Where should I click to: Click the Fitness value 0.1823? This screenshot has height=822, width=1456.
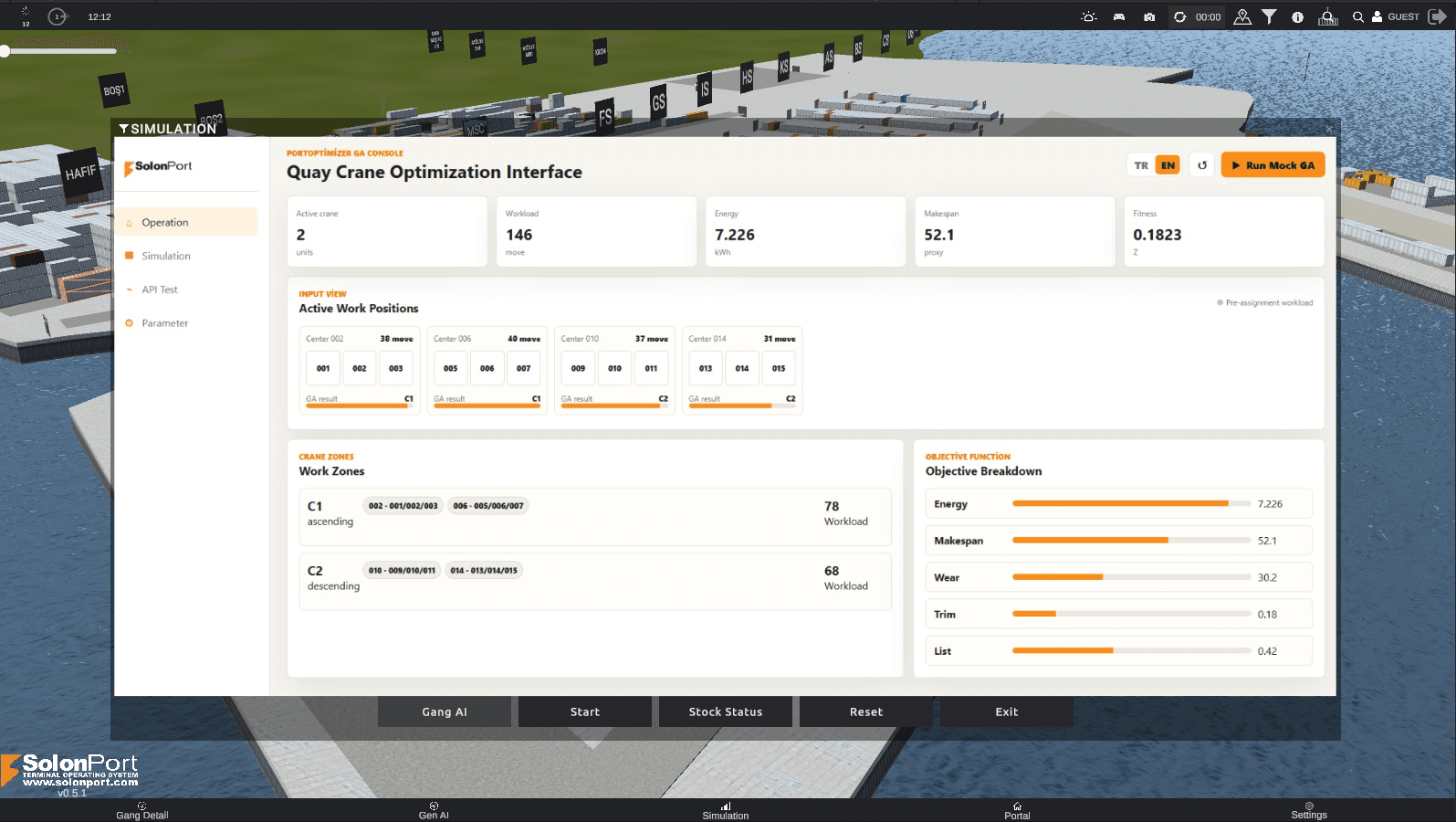[x=1157, y=235]
